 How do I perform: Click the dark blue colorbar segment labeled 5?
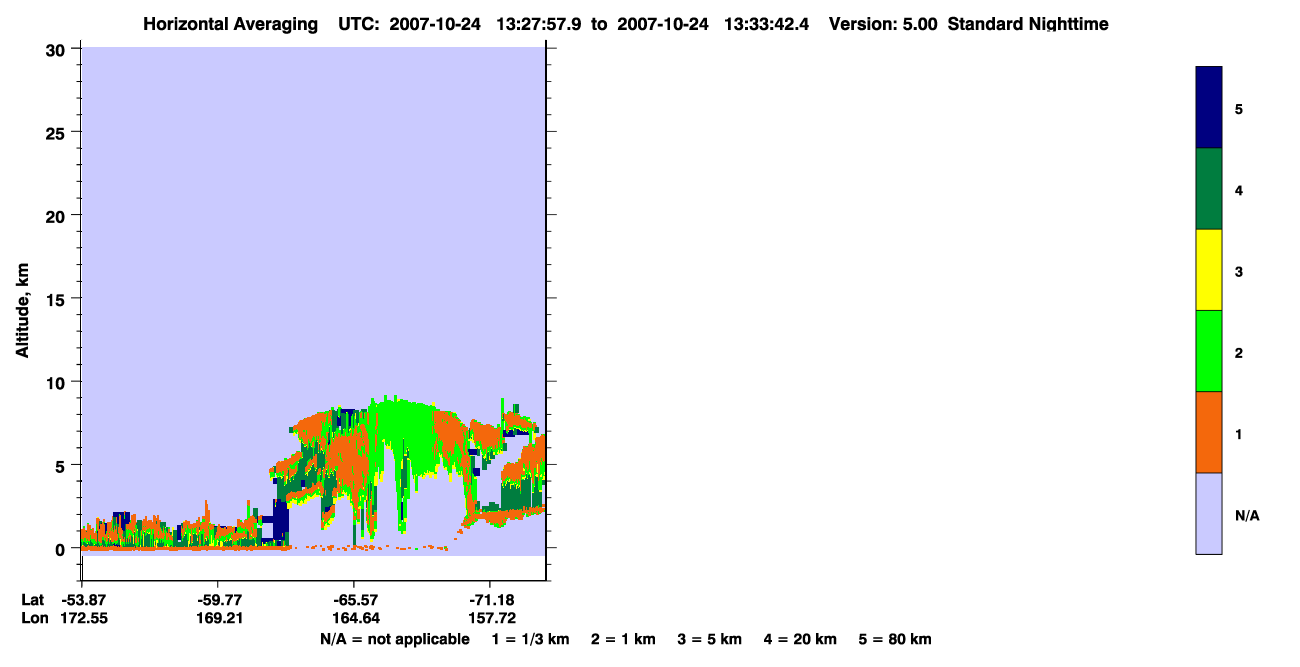pyautogui.click(x=1209, y=108)
